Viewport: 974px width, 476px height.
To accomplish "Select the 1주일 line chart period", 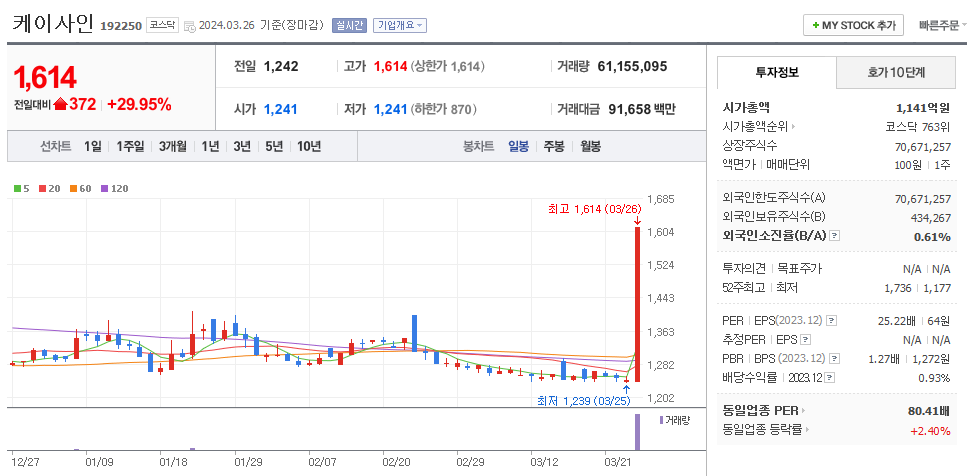I will (130, 147).
